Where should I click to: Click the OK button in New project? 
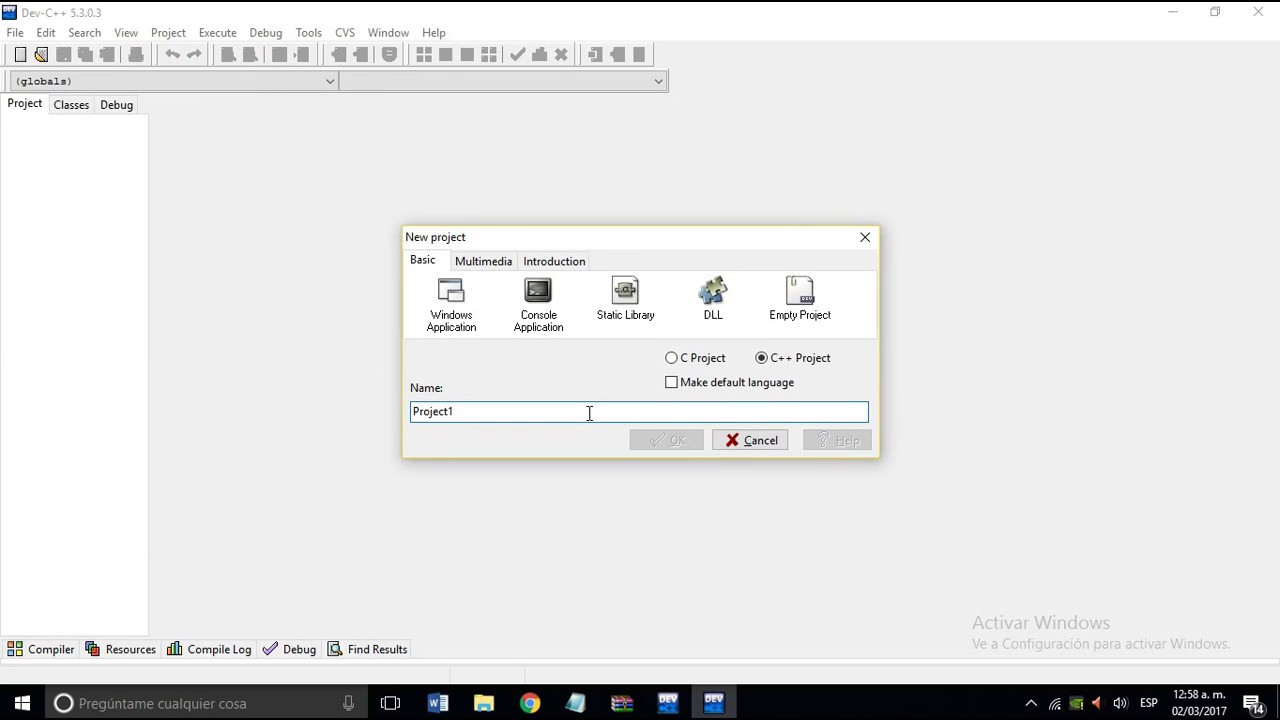click(x=666, y=440)
